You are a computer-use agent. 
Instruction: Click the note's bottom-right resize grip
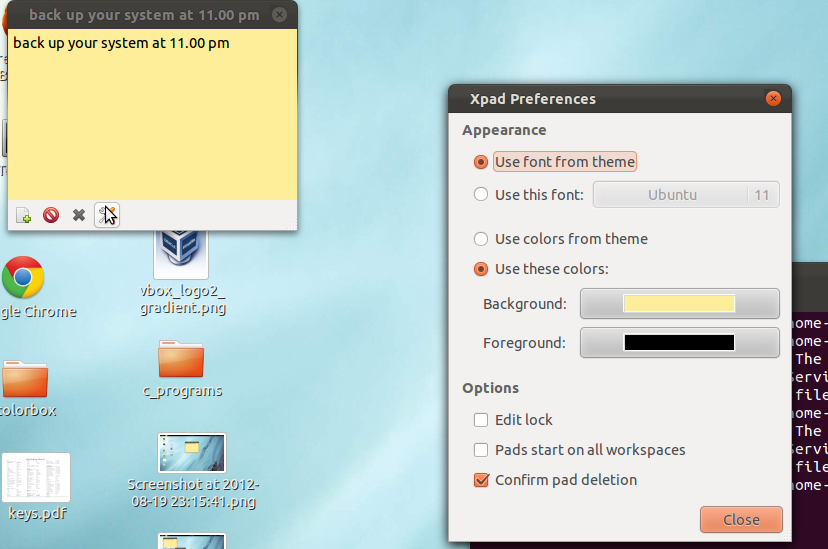pyautogui.click(x=292, y=225)
